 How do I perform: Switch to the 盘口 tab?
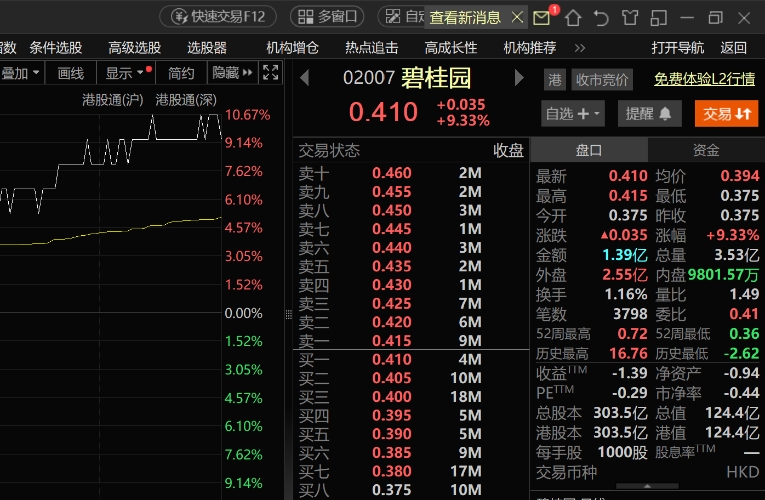coord(589,150)
